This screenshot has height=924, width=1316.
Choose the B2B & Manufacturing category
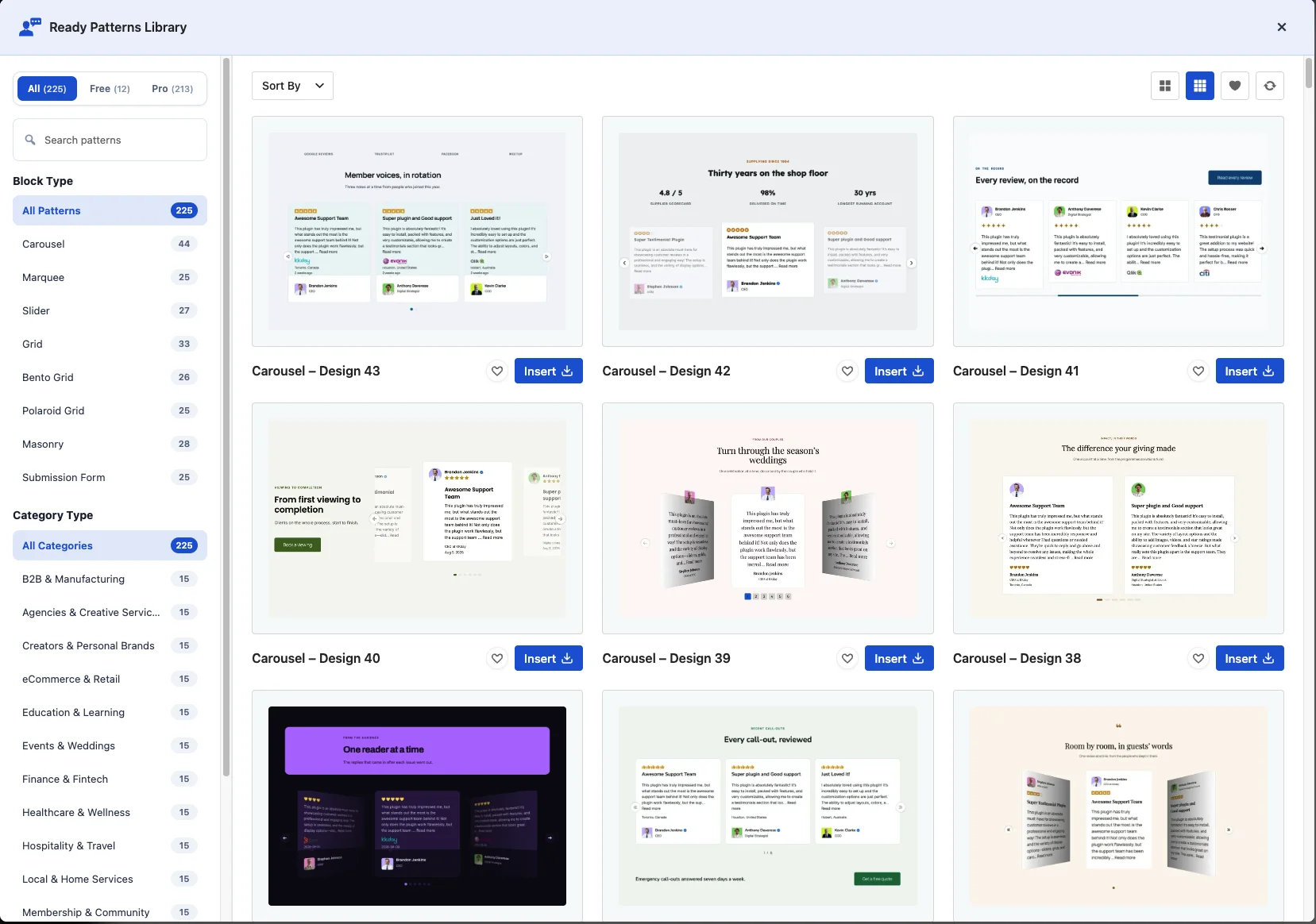[110, 579]
